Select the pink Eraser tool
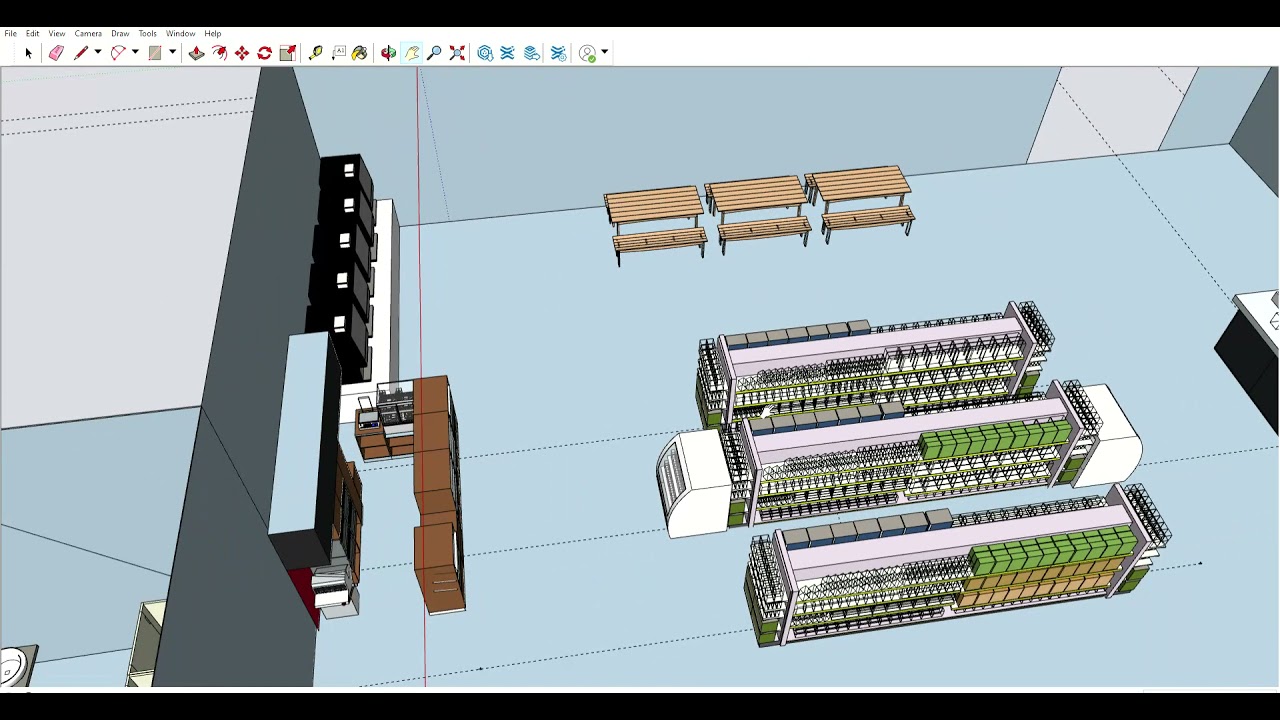1280x720 pixels. pyautogui.click(x=56, y=53)
